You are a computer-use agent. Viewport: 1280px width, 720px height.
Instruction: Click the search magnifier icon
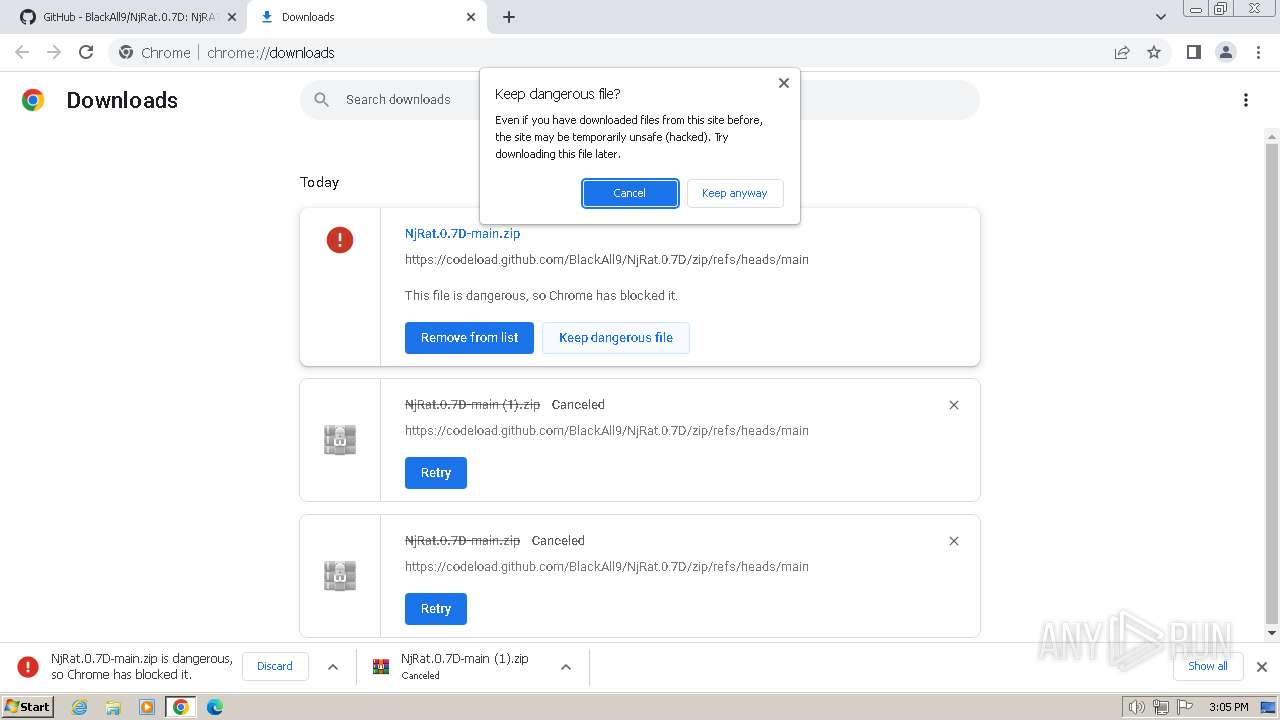pos(321,99)
